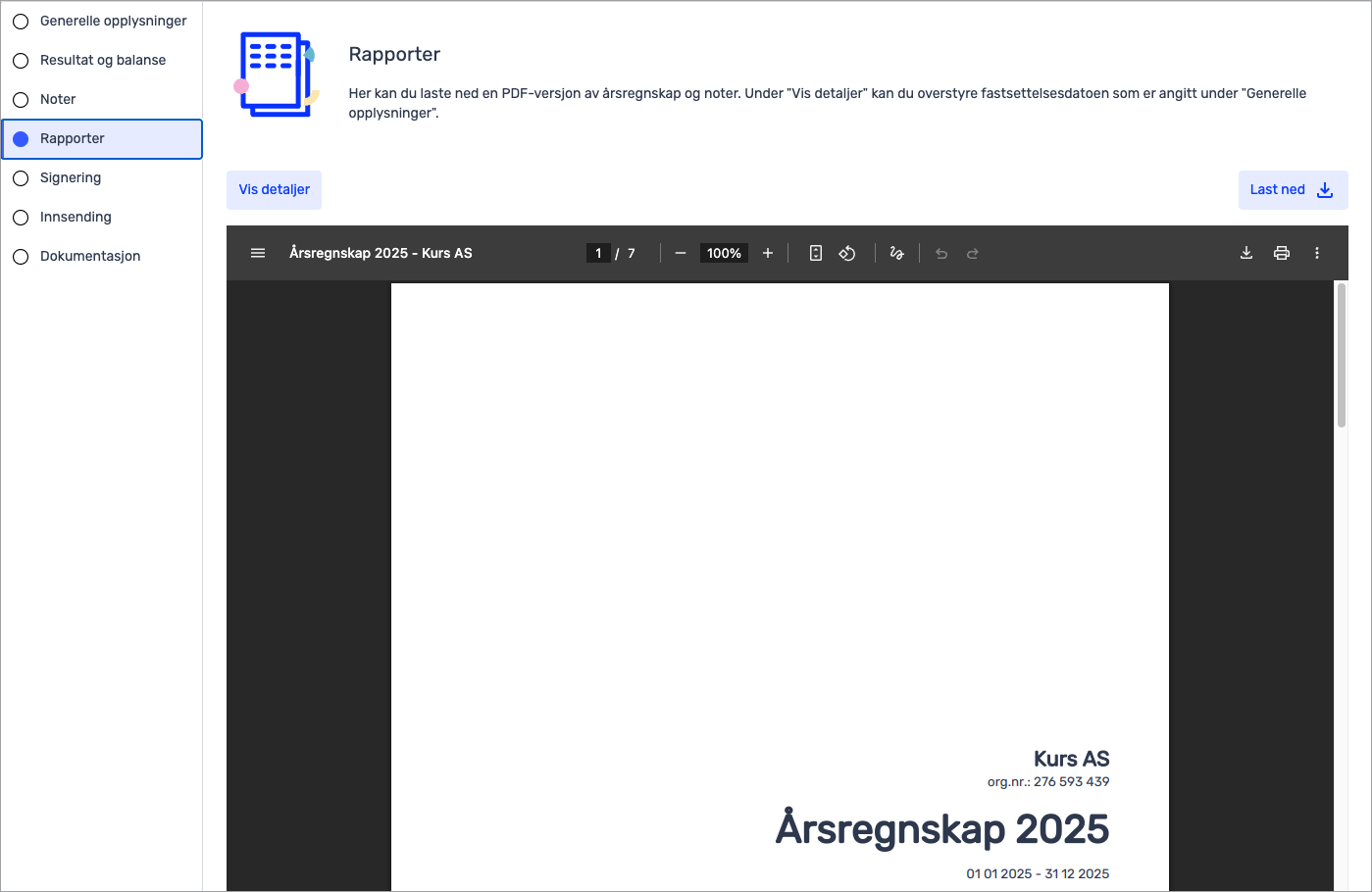Click the Last ned download button

pyautogui.click(x=1292, y=190)
